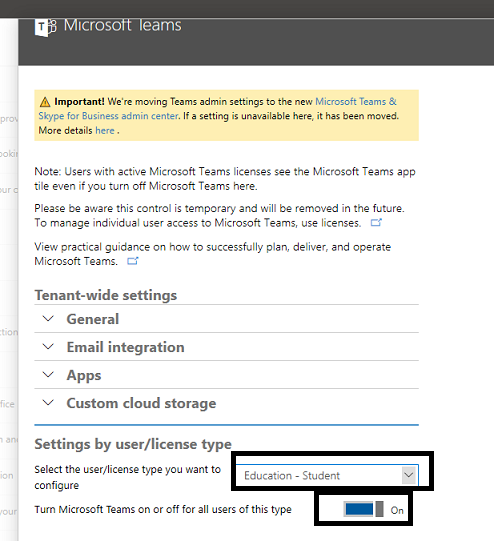Open external link icon after 'use licenses'
This screenshot has width=494, height=541.
pos(376,223)
